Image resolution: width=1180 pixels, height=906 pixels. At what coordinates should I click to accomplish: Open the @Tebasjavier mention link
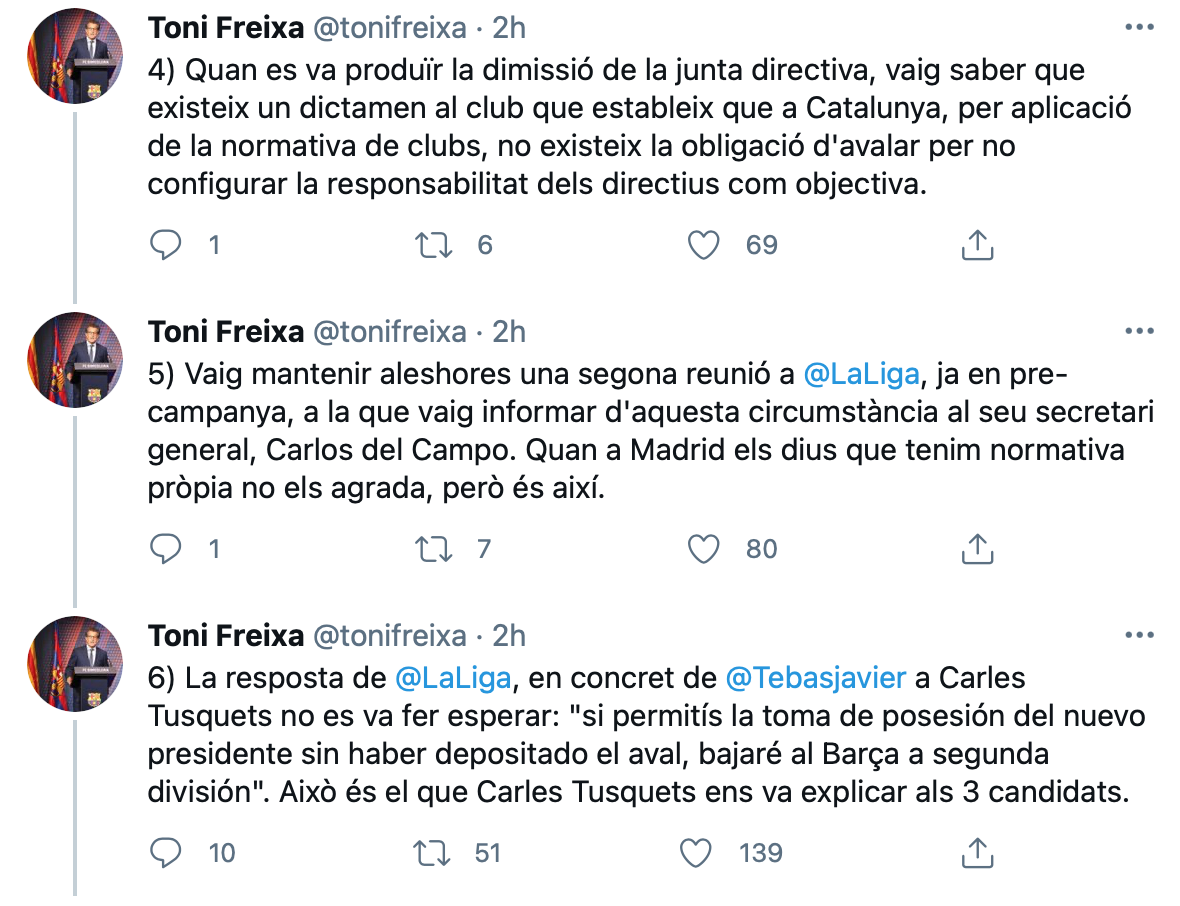coord(815,678)
